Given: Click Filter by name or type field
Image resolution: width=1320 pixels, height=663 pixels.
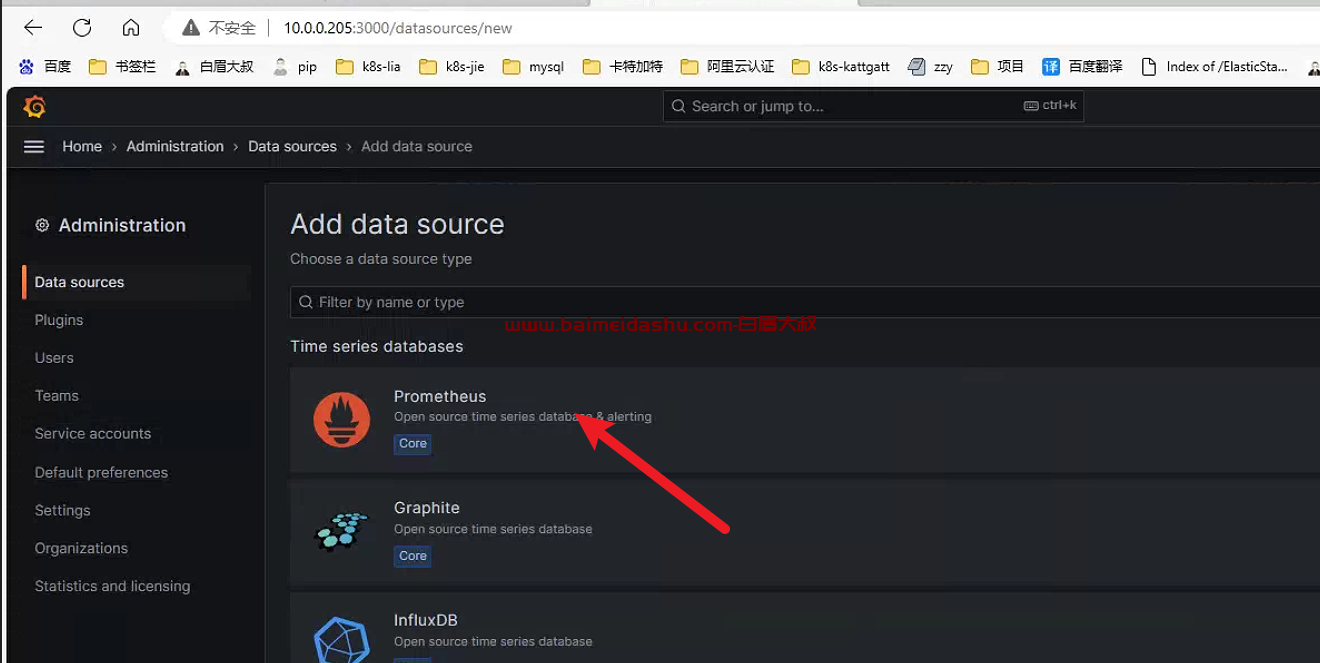Looking at the screenshot, I should [x=805, y=302].
